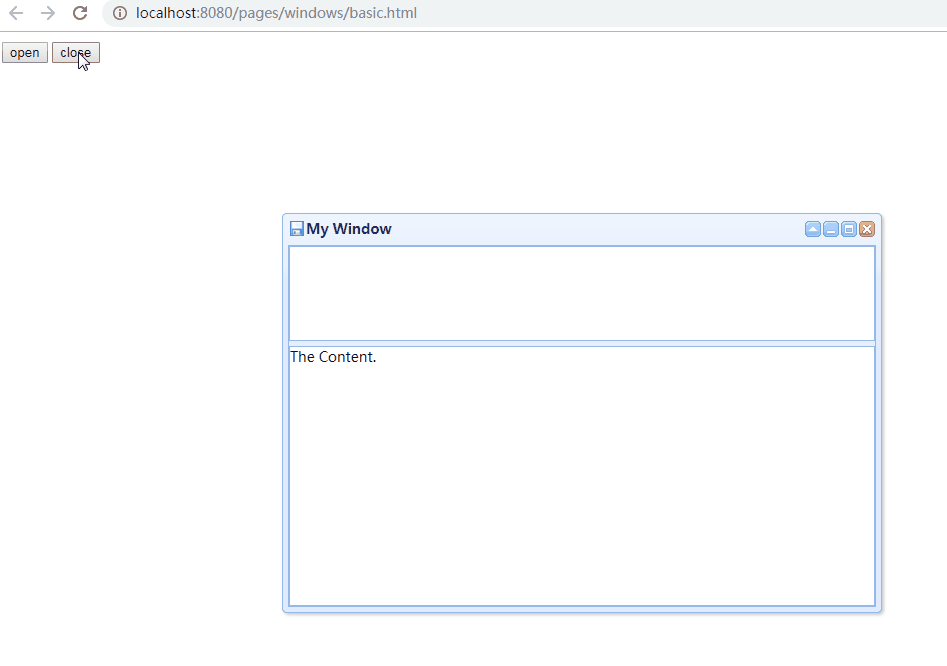Click the browser forward arrow
The image size is (947, 666).
[47, 14]
